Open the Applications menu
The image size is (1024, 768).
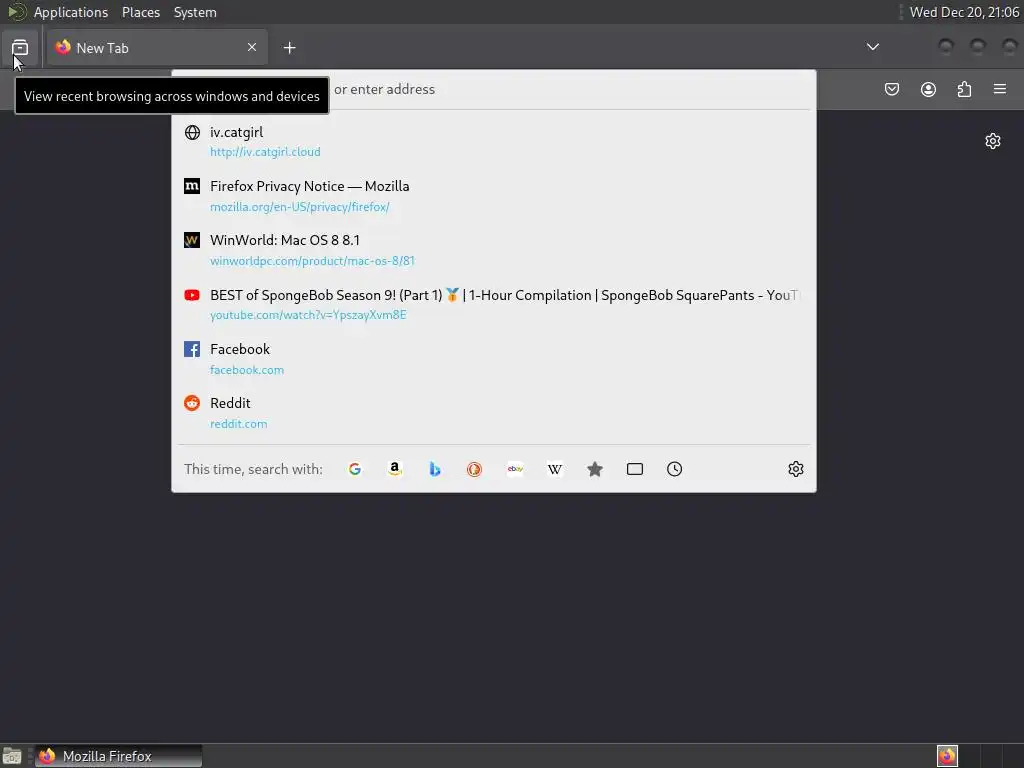(x=71, y=12)
